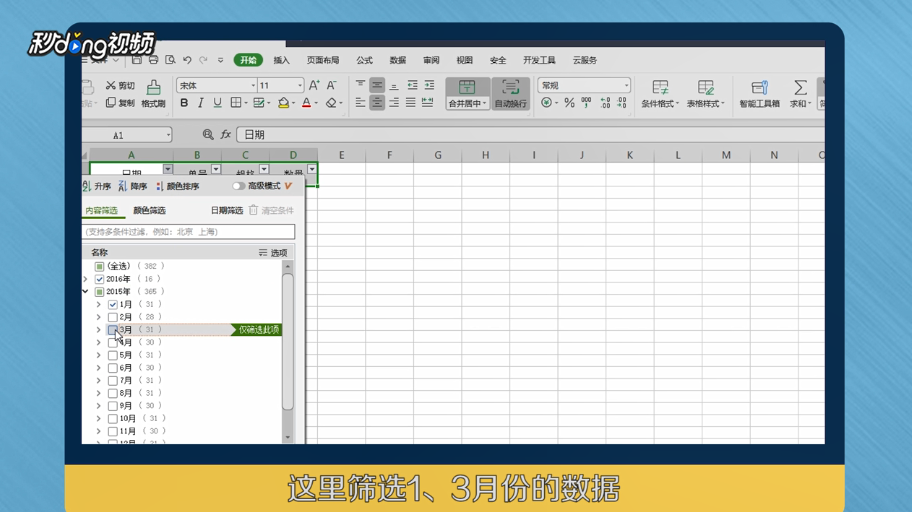Align cell text to the right

394,103
